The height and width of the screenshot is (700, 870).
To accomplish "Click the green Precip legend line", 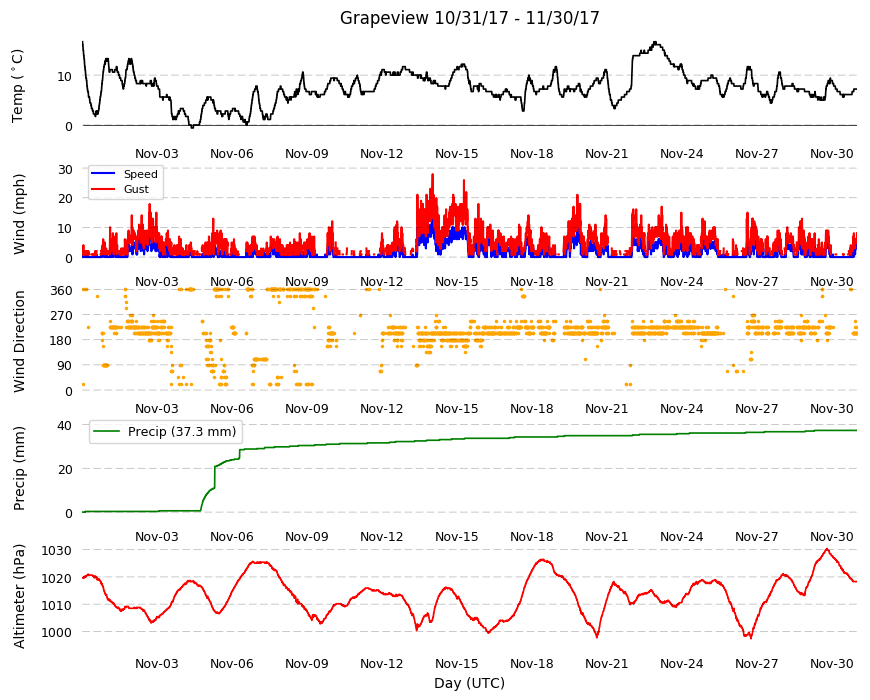I will coord(107,431).
